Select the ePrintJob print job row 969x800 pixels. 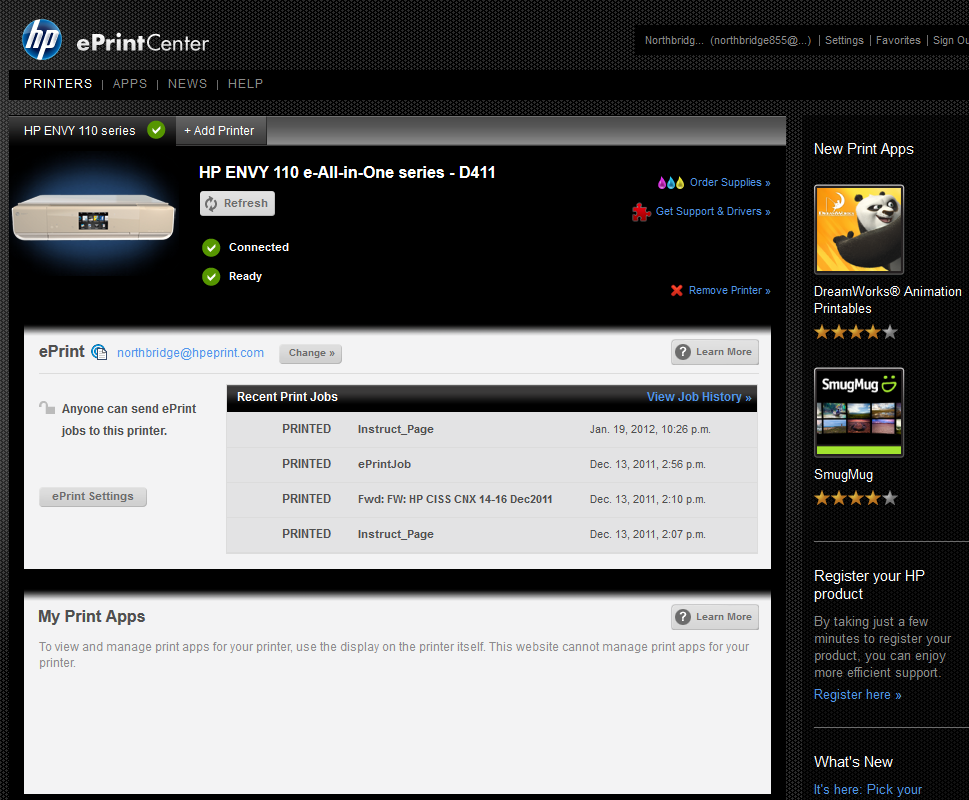492,465
